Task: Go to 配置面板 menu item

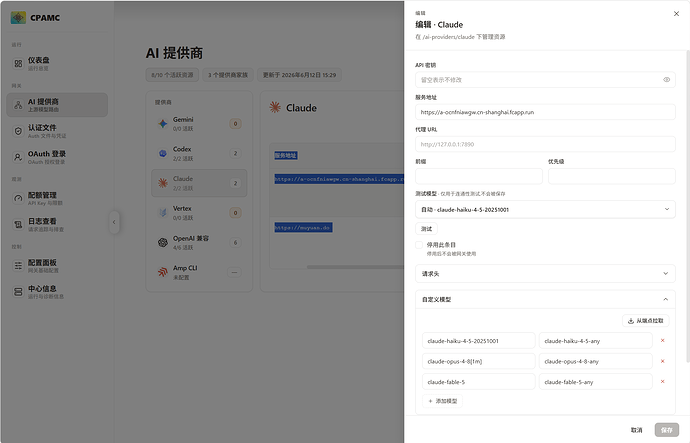Action: (57, 266)
